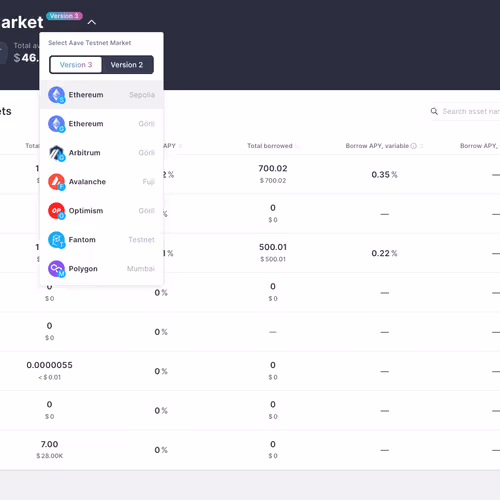Select Optimism Görli market

pyautogui.click(x=101, y=211)
